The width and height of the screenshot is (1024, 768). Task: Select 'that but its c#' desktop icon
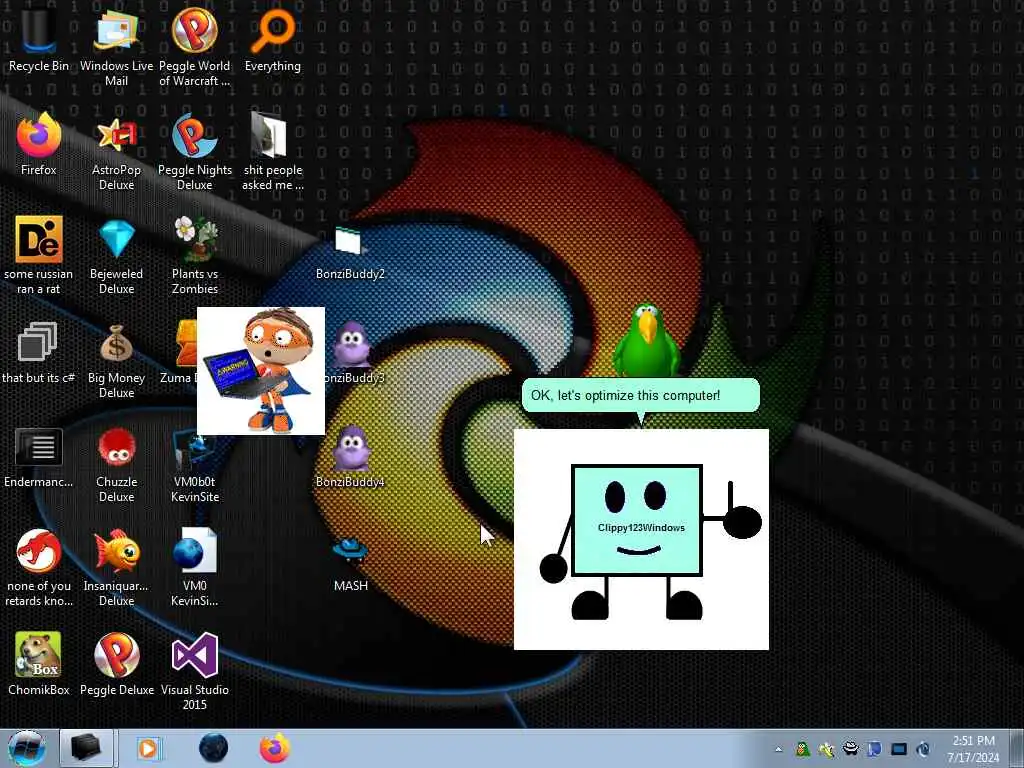38,351
